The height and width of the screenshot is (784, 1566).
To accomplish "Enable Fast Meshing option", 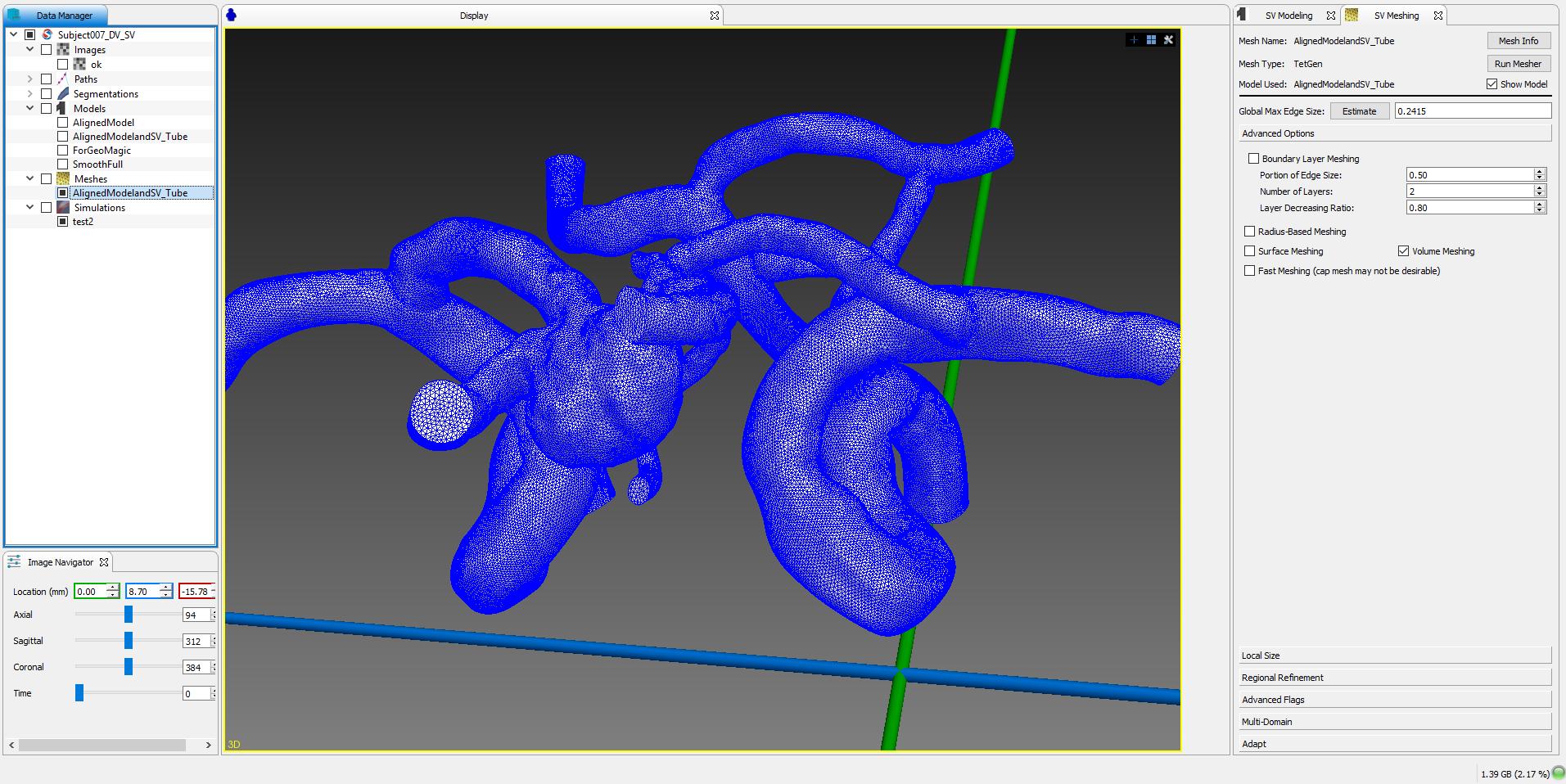I will (1249, 270).
